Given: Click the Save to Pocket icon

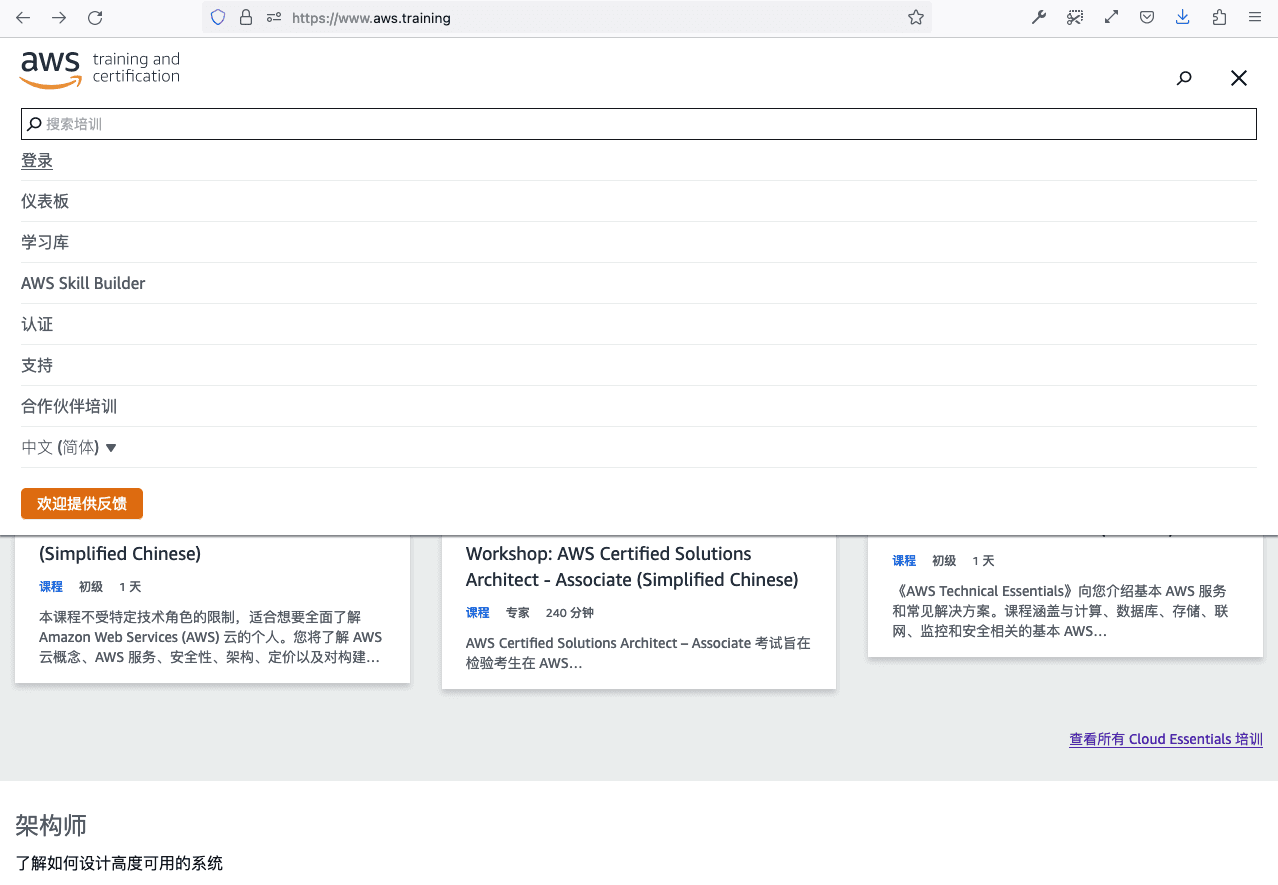Looking at the screenshot, I should click(1147, 17).
